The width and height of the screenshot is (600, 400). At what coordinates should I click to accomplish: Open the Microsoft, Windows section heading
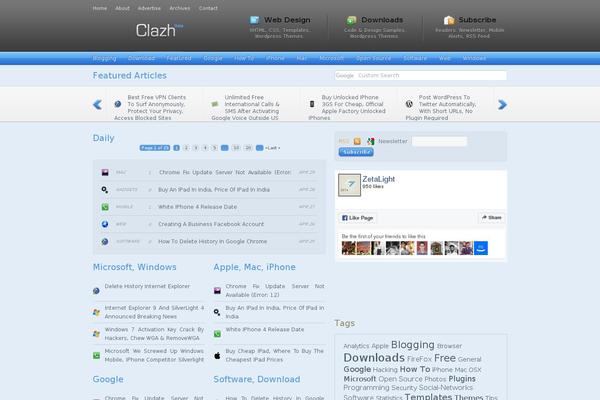(x=134, y=267)
